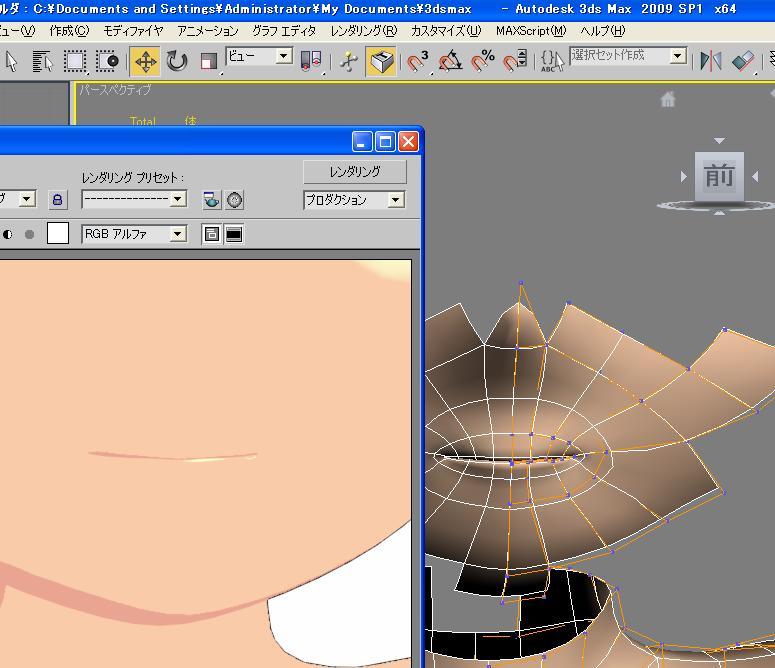Toggle the Spinner Snap magnet

pos(515,62)
